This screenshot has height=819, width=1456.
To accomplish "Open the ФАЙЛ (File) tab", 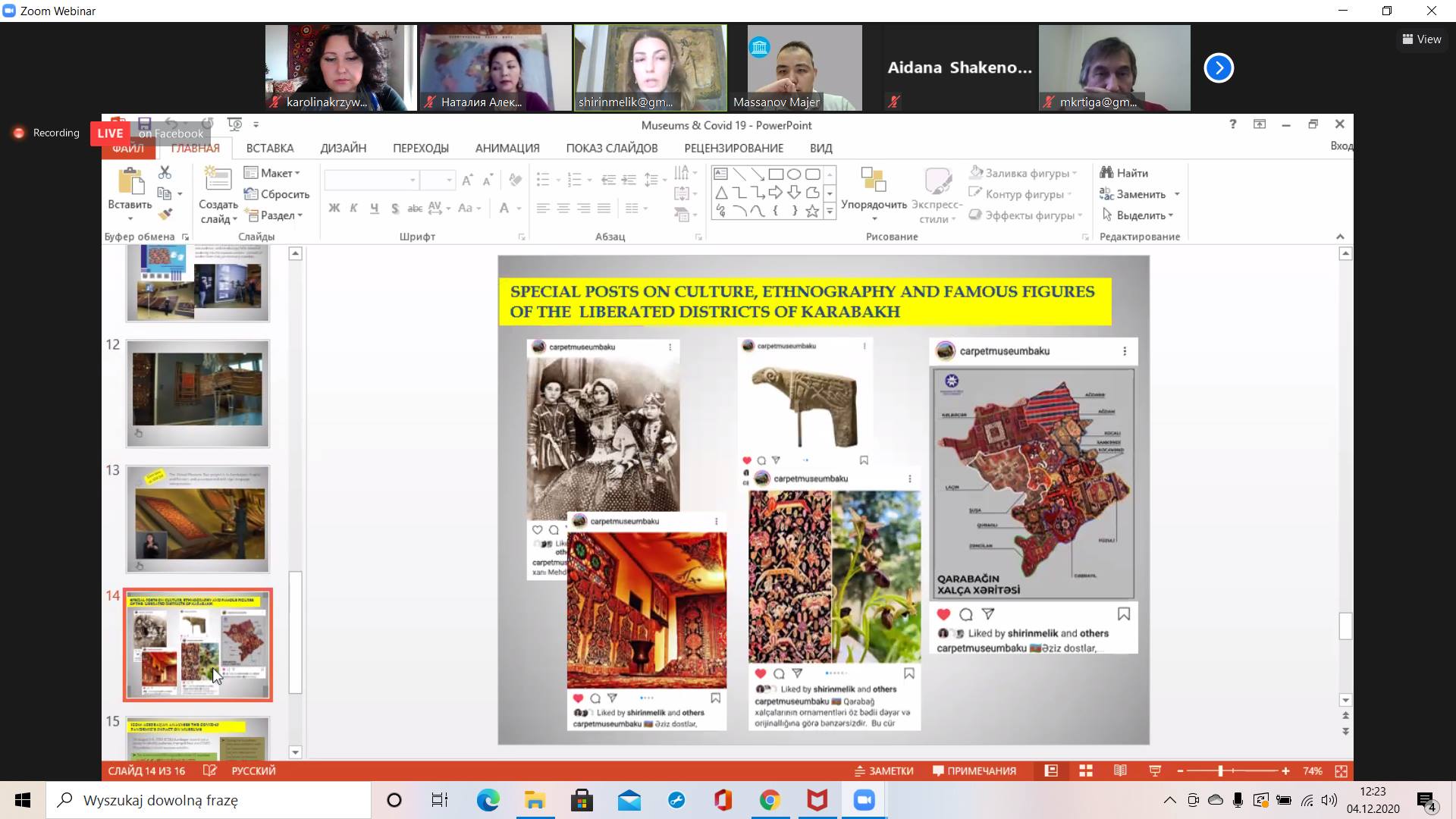I will pos(128,148).
